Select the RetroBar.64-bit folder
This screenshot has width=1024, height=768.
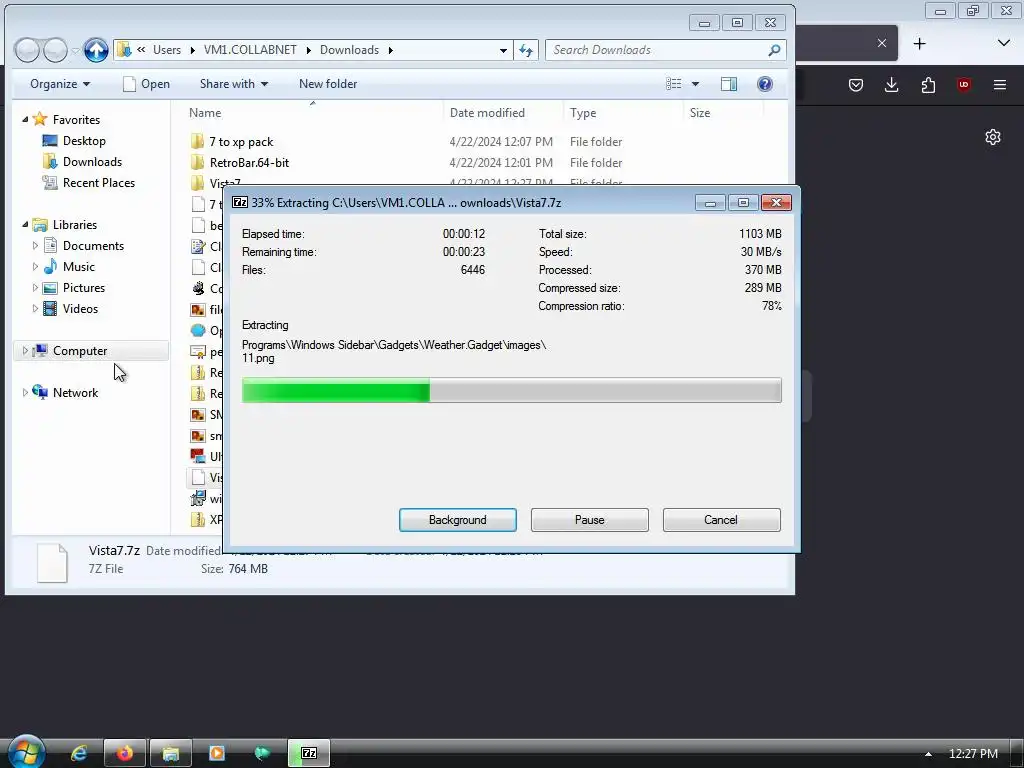249,163
